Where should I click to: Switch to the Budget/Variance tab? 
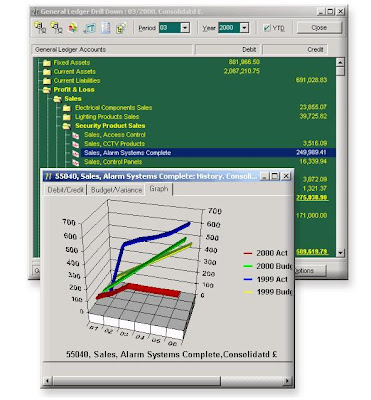[x=116, y=190]
